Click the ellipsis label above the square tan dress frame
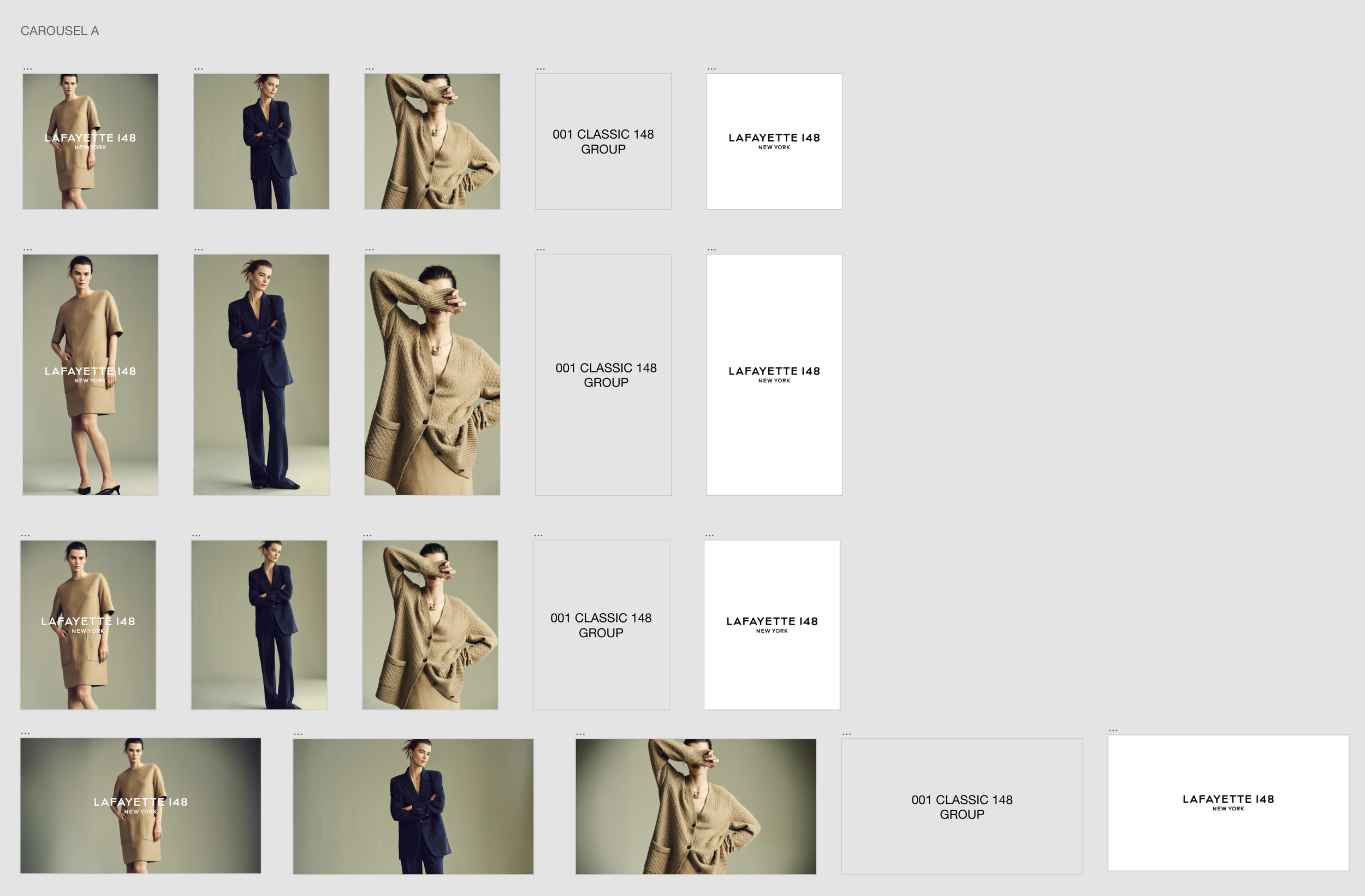Image resolution: width=1365 pixels, height=896 pixels. tap(27, 69)
